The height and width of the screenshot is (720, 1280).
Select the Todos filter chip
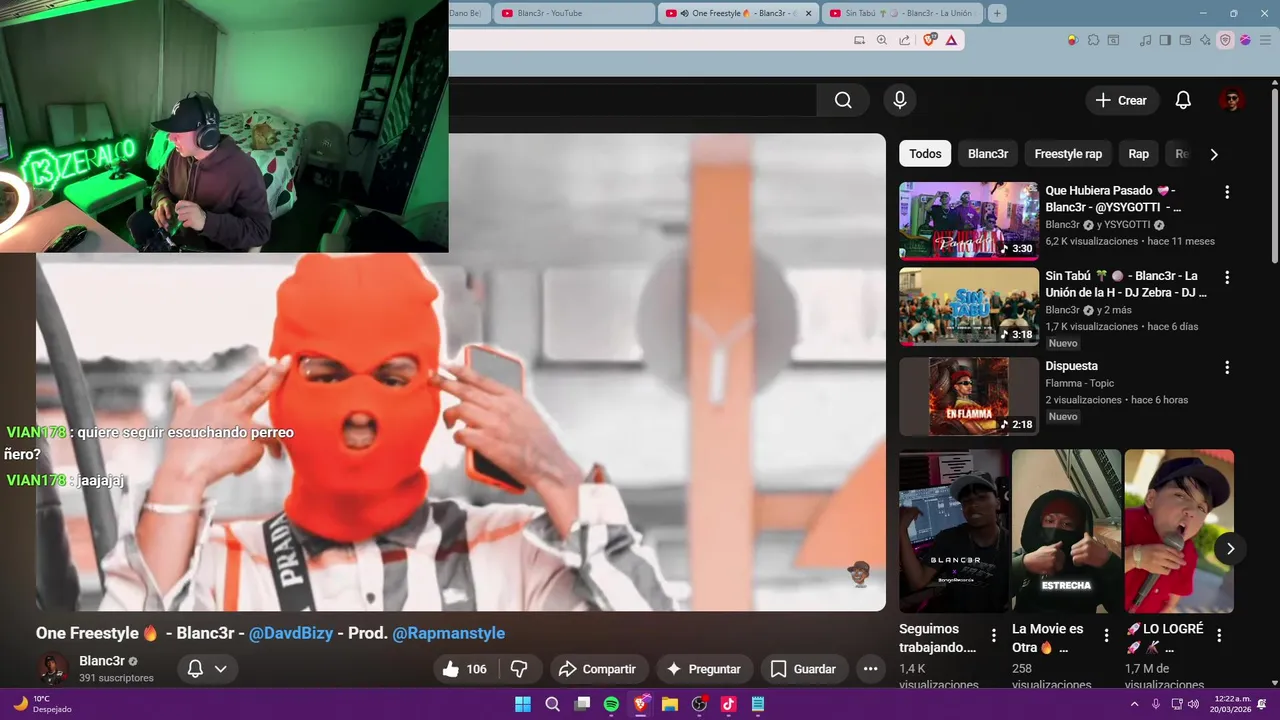pyautogui.click(x=925, y=154)
